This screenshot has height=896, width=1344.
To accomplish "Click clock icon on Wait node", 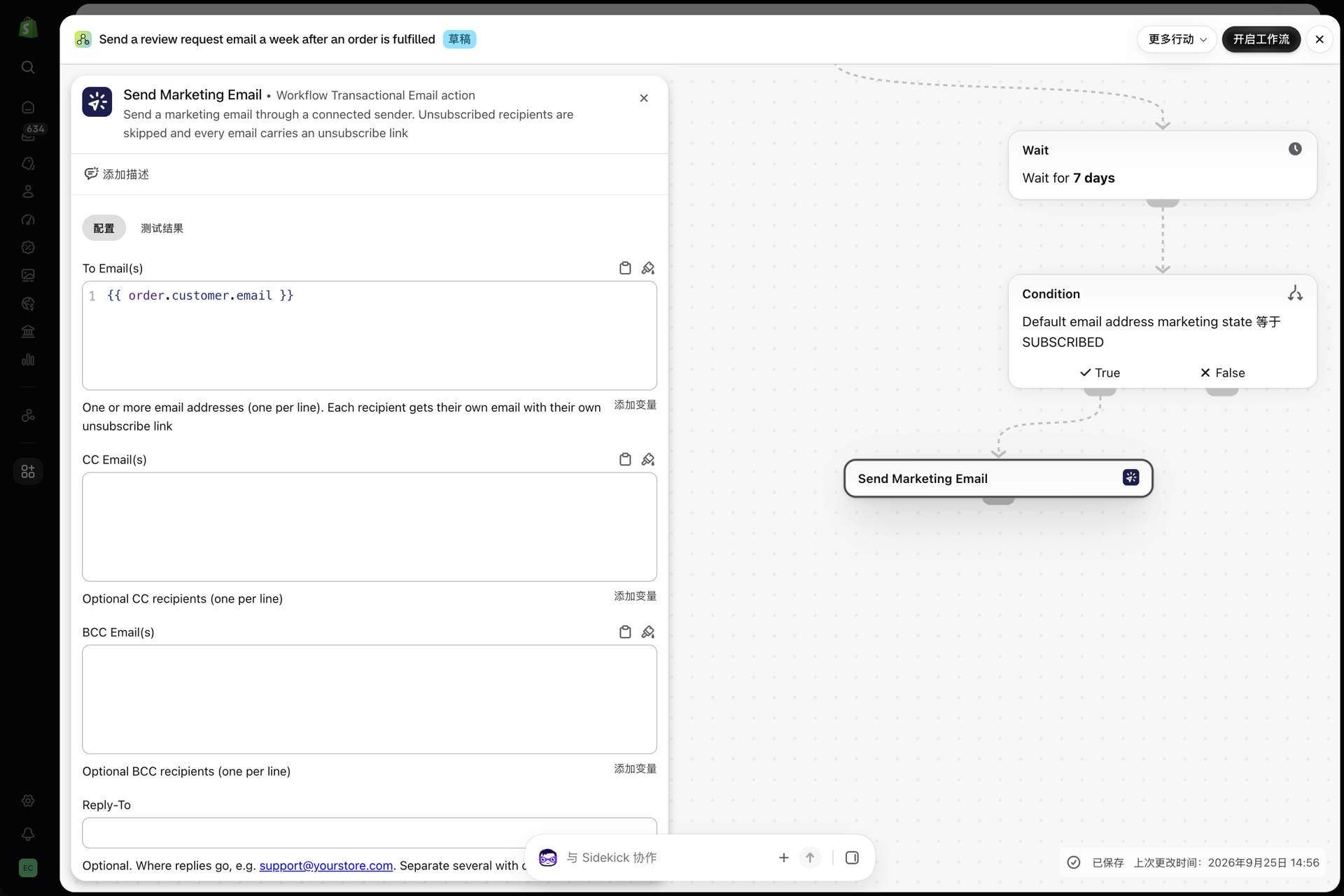I will [x=1295, y=149].
